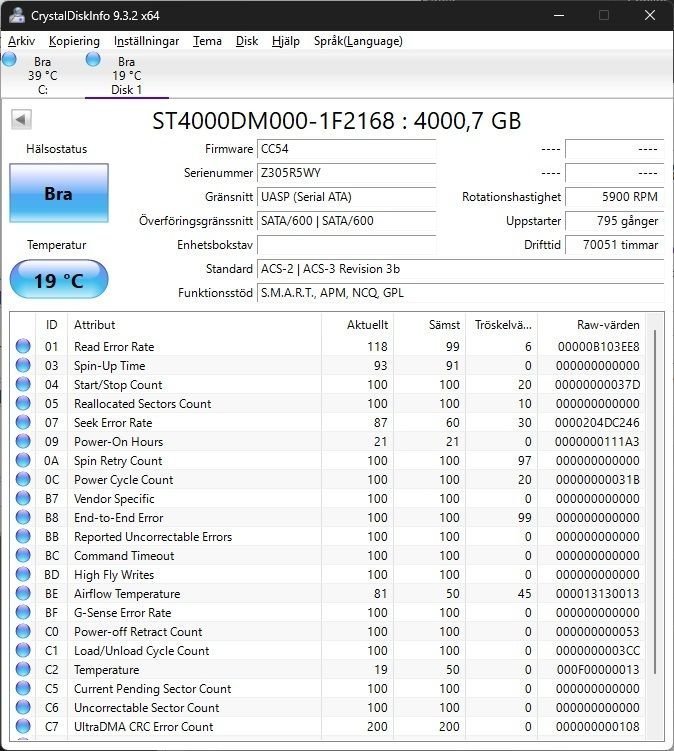Open the Inställningar menu
The height and width of the screenshot is (751, 674).
(x=146, y=41)
